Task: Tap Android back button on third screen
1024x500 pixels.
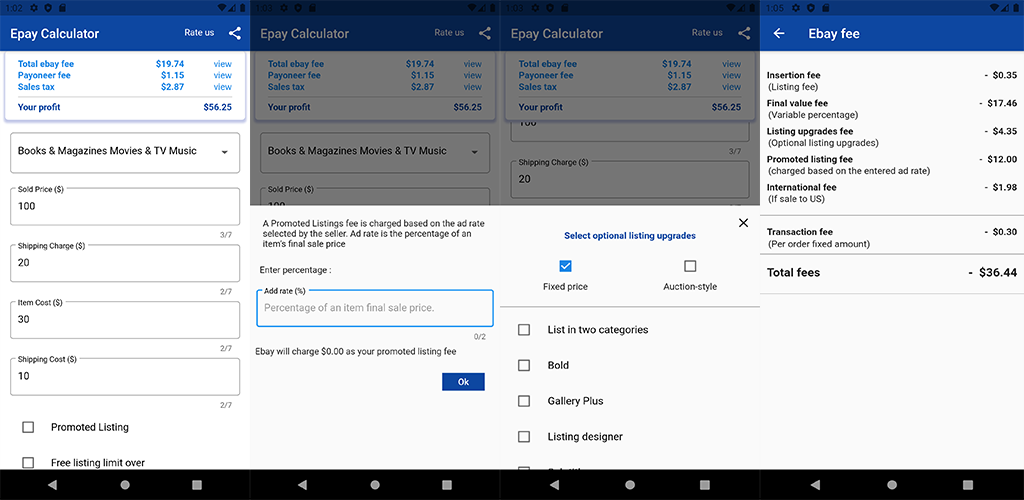Action: pyautogui.click(x=554, y=485)
